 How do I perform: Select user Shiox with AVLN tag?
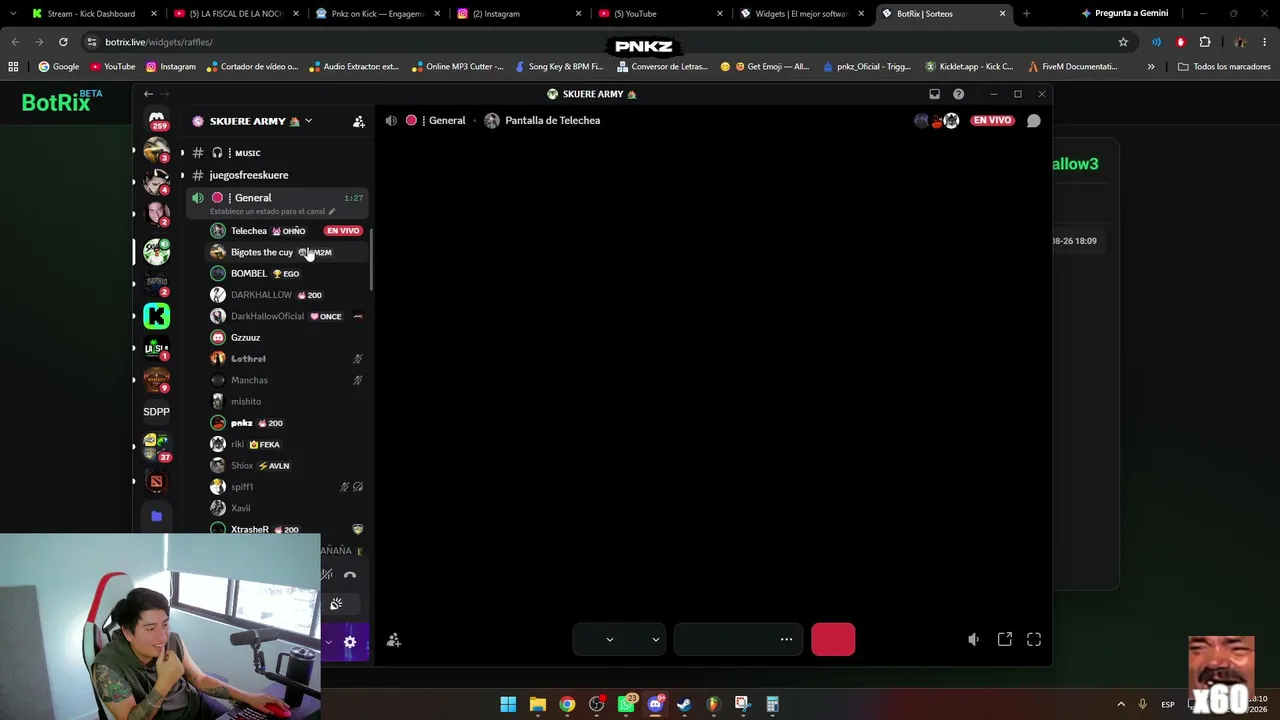click(x=286, y=465)
